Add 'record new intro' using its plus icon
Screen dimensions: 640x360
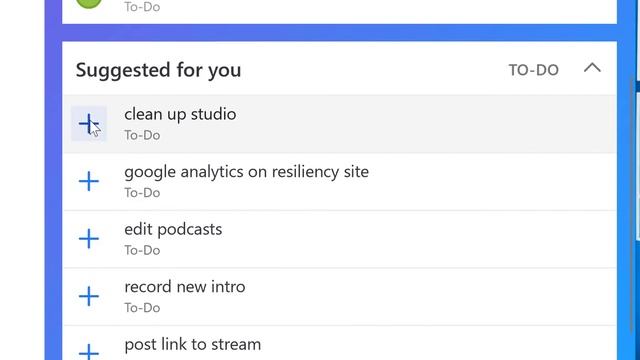point(89,296)
